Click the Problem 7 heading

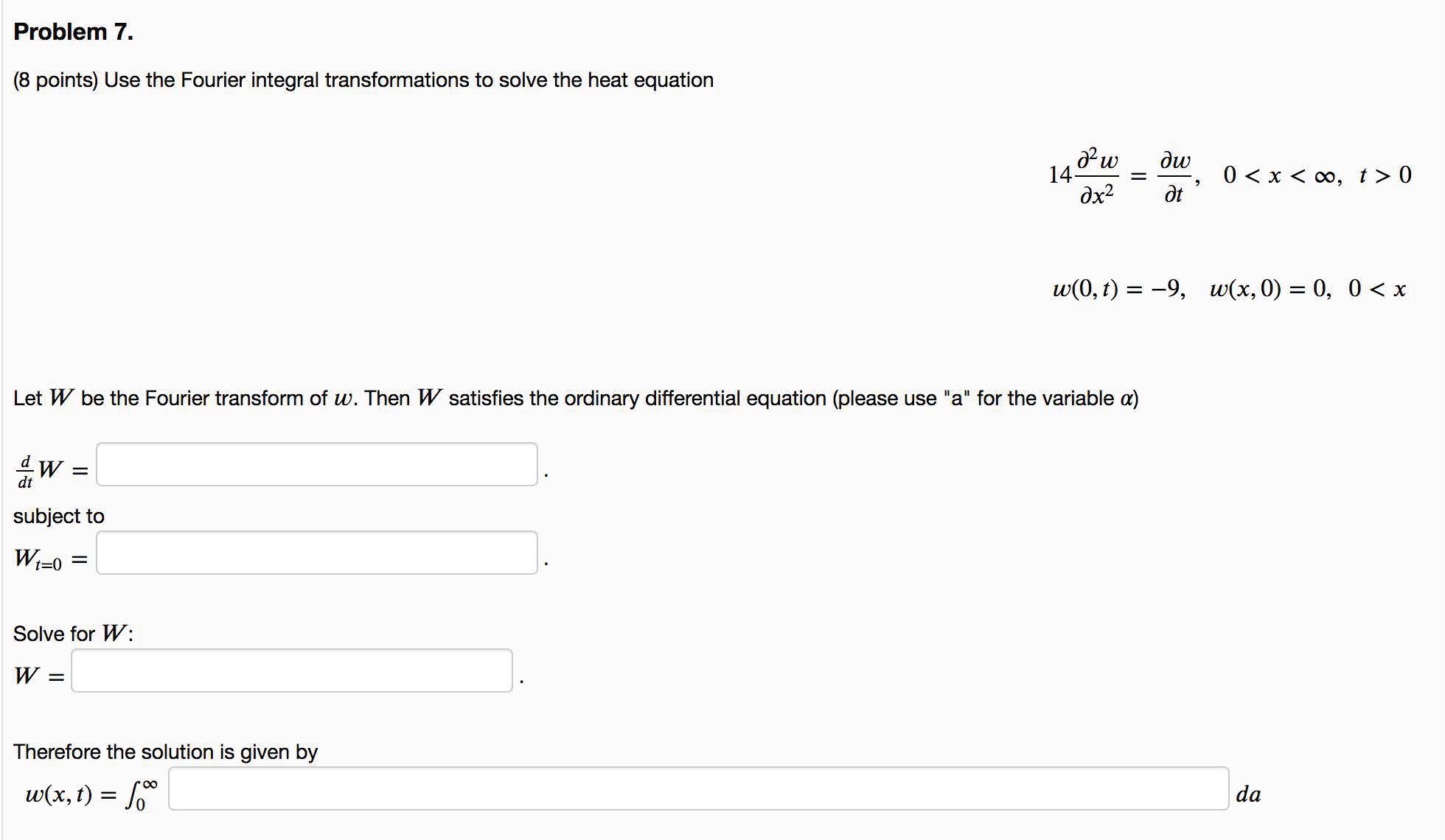click(73, 32)
